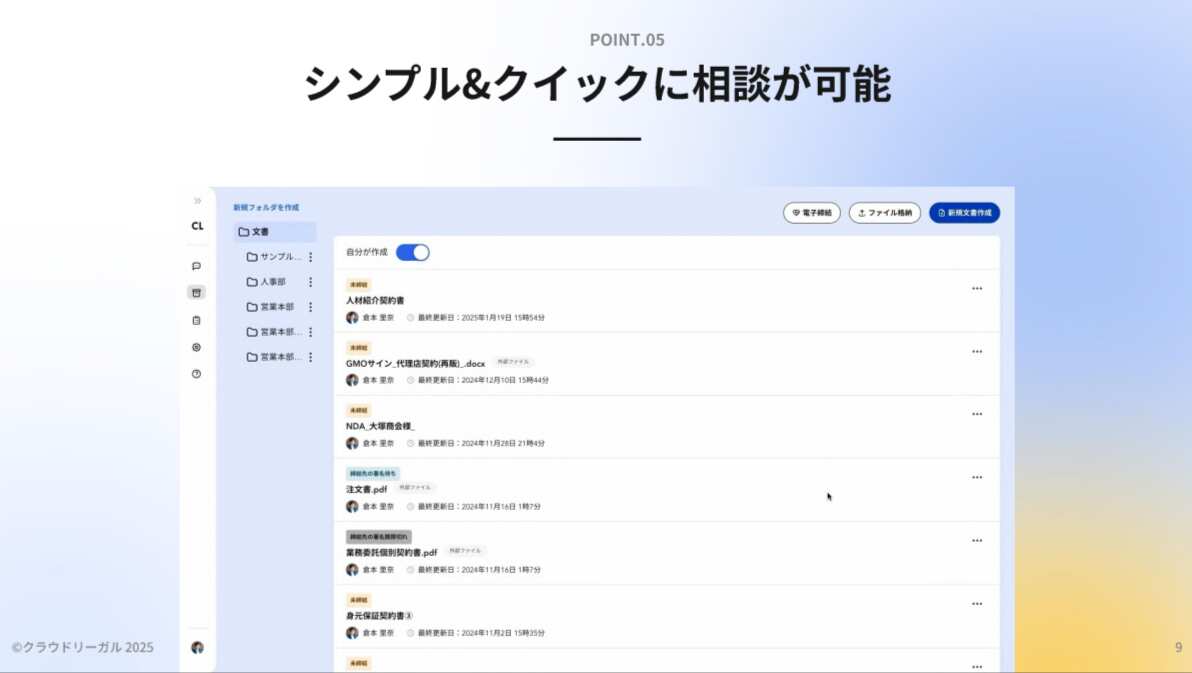1192x673 pixels.
Task: Open the help question-mark icon in the sidebar
Action: tap(197, 374)
